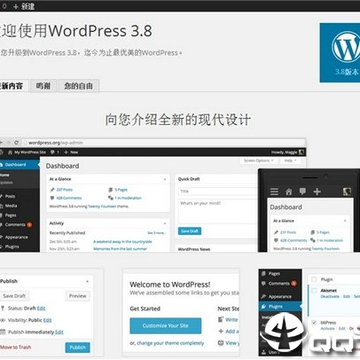The height and width of the screenshot is (360, 360).
Task: Click the calendar icon beside Publish immediately
Action: 3,332
